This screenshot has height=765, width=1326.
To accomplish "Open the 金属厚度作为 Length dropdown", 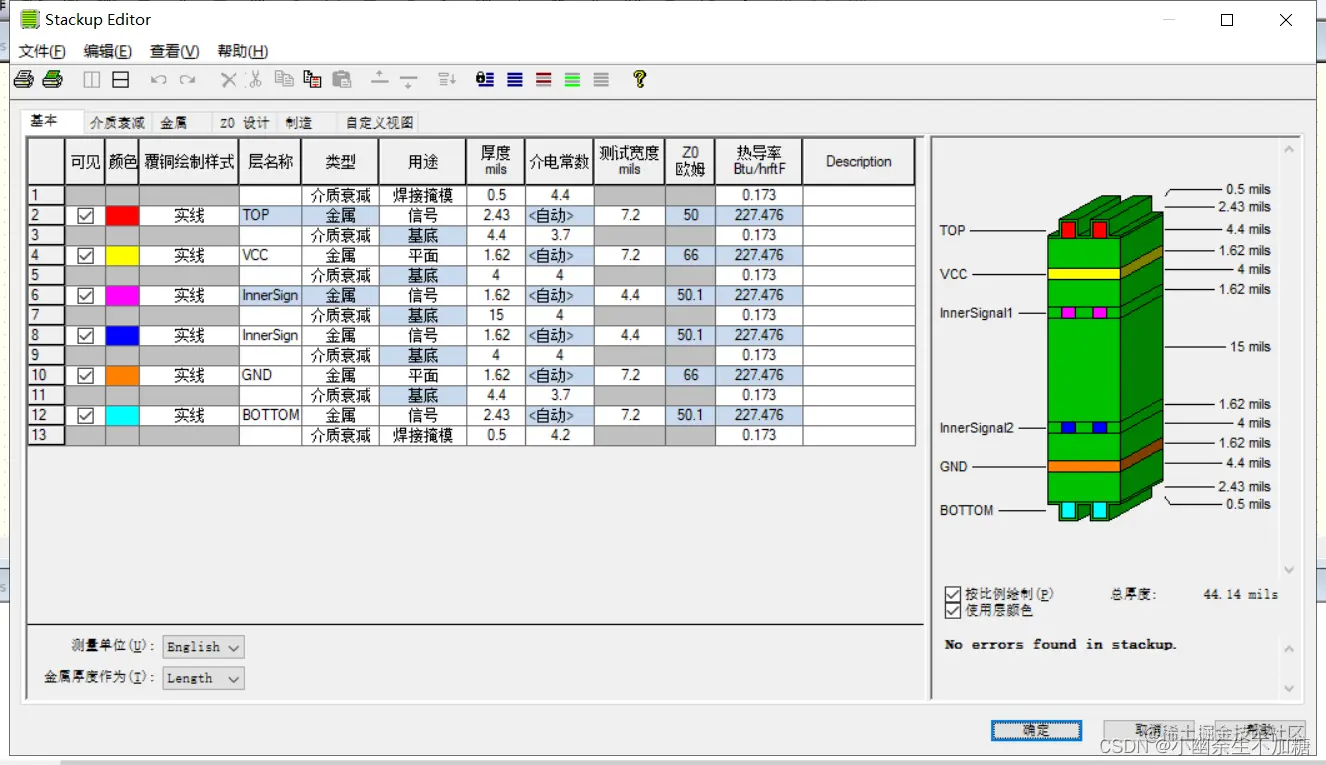I will (203, 678).
